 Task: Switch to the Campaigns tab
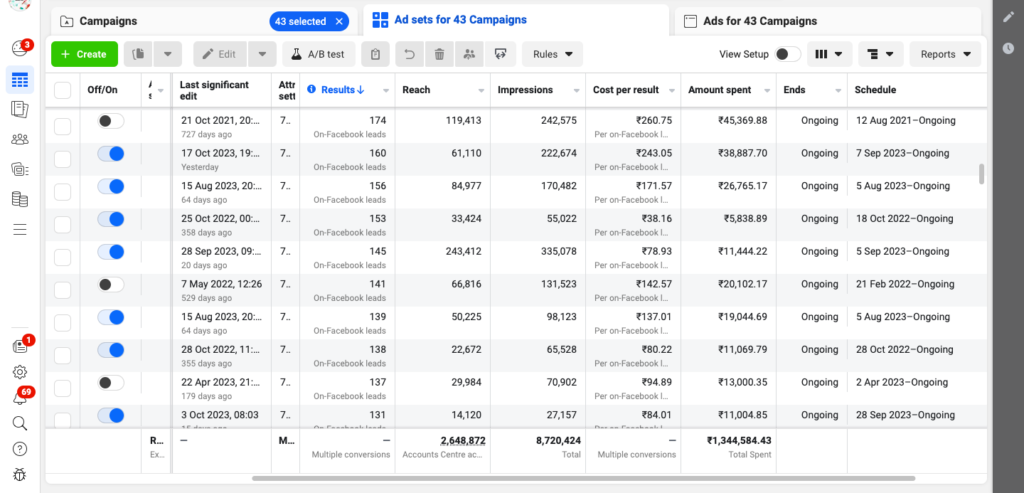(108, 21)
